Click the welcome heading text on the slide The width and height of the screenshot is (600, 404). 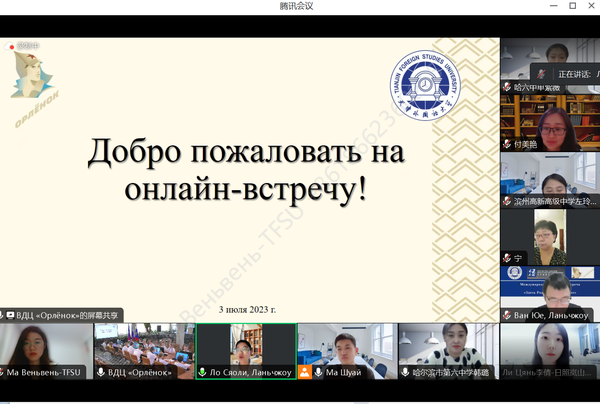[234, 169]
